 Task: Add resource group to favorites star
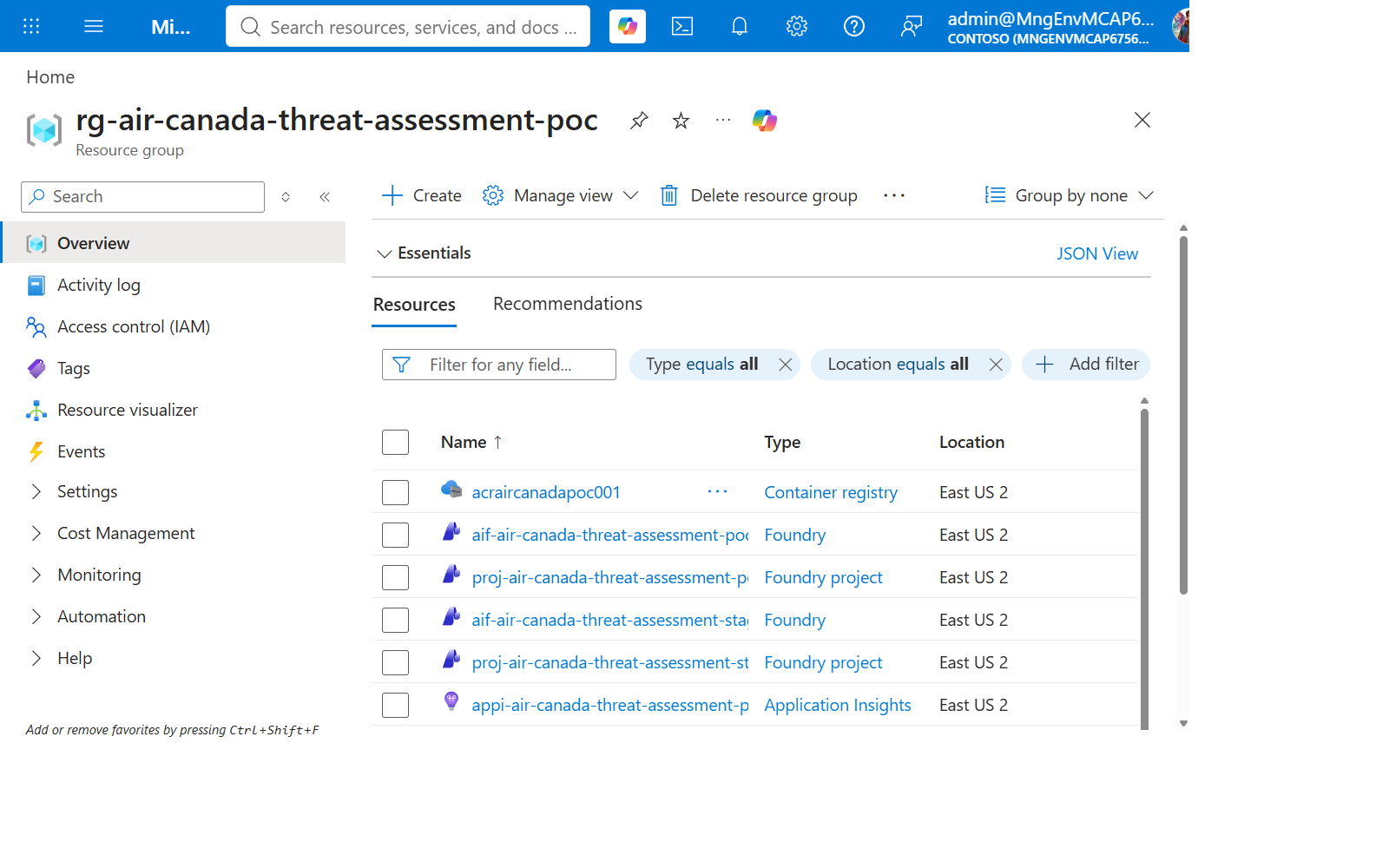tap(681, 121)
